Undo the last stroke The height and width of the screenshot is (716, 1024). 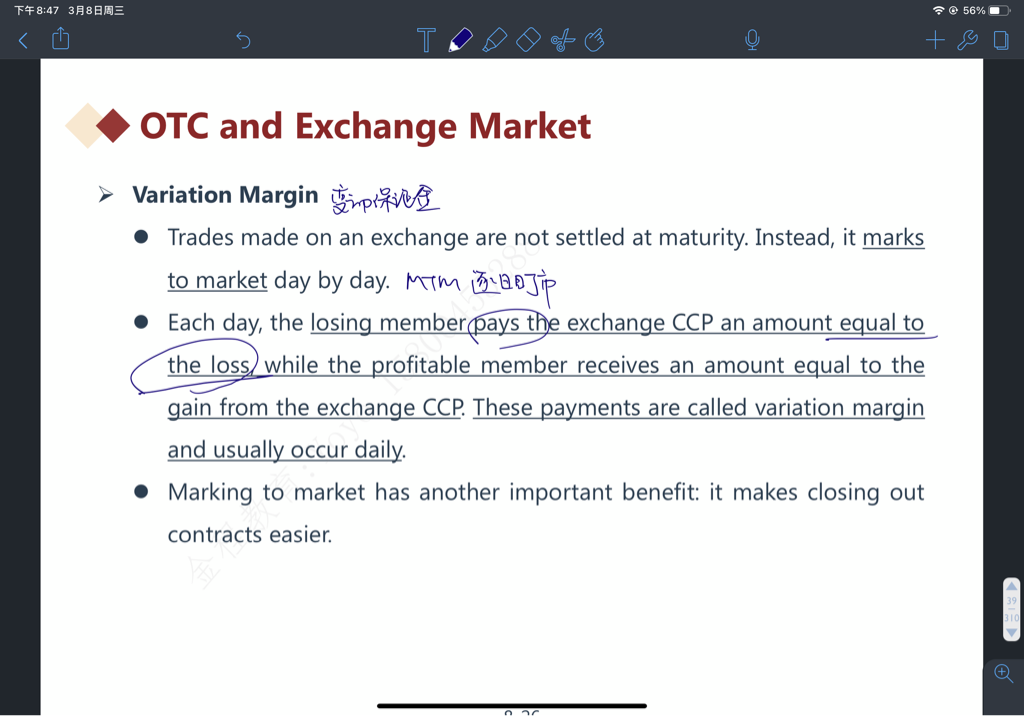click(243, 40)
